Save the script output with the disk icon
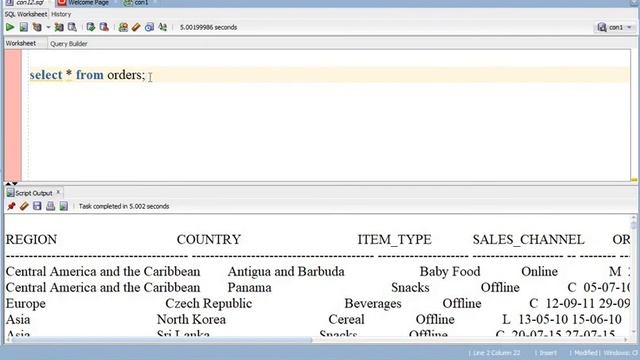 point(37,206)
